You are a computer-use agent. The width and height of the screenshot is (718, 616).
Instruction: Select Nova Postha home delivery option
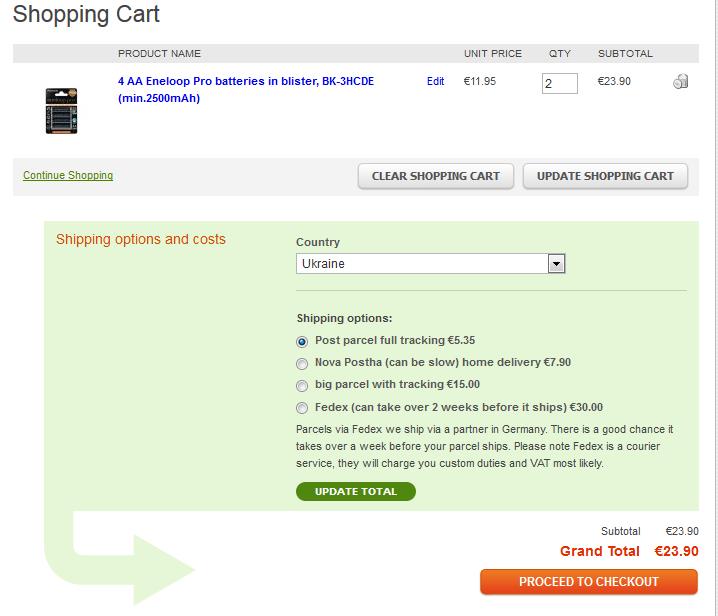click(302, 363)
